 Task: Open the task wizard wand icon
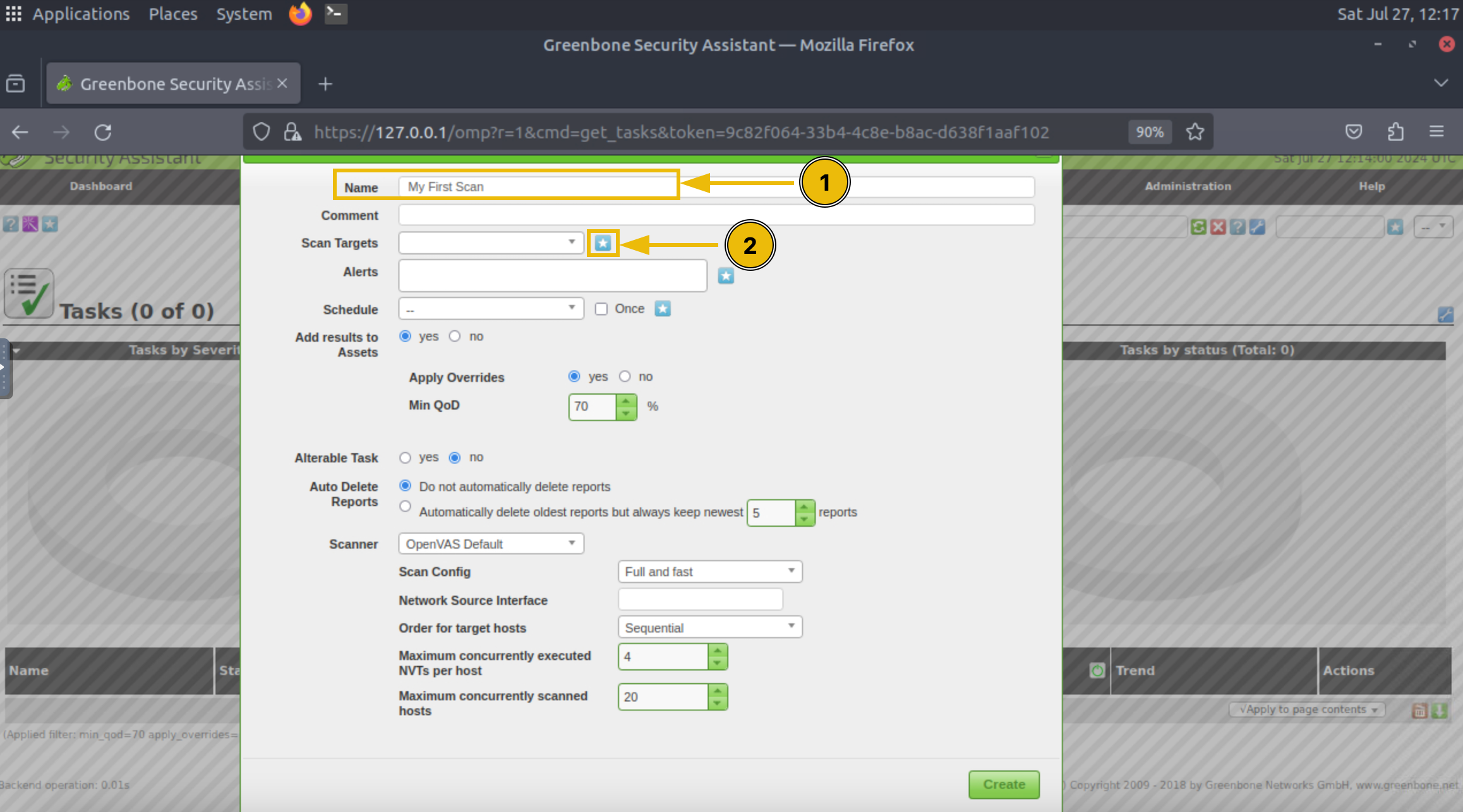point(30,224)
